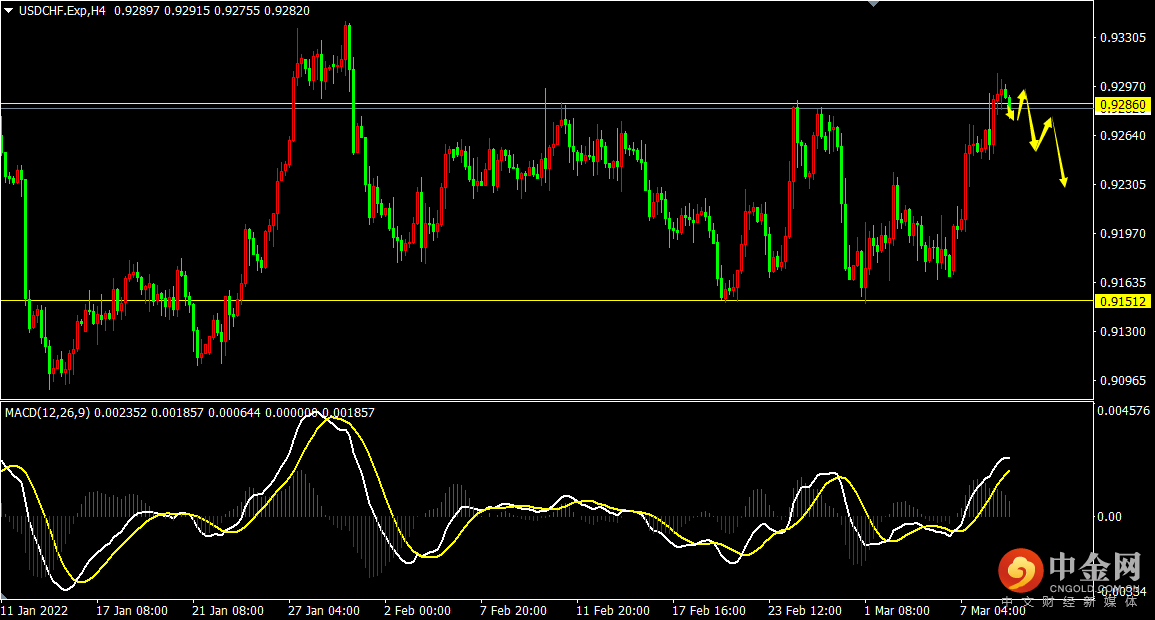The width and height of the screenshot is (1155, 620).
Task: Open the dropdown triangle beside USDCHF.Exp,H4
Action: pos(8,9)
